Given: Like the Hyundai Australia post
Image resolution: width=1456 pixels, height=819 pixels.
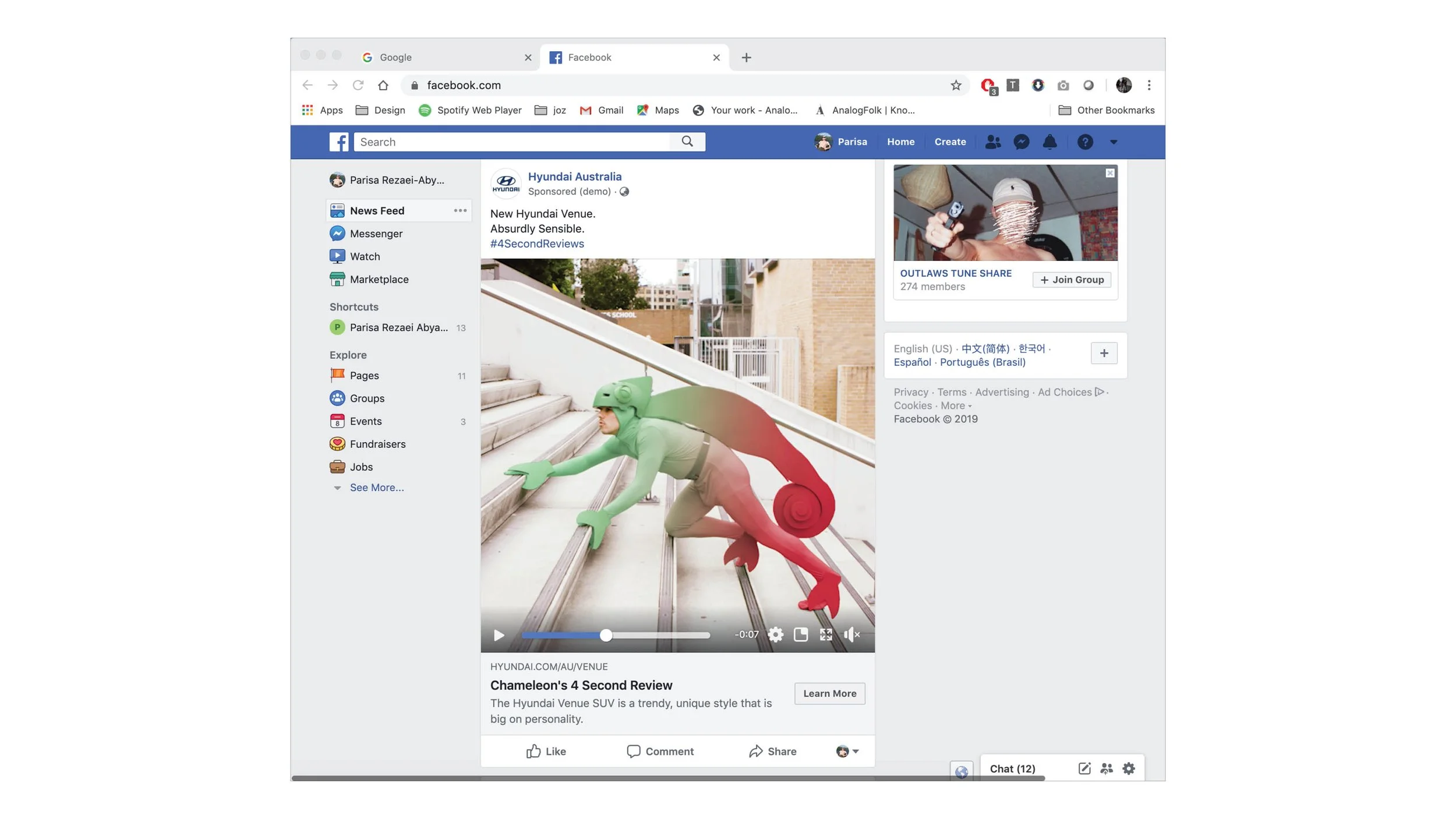Looking at the screenshot, I should (546, 751).
